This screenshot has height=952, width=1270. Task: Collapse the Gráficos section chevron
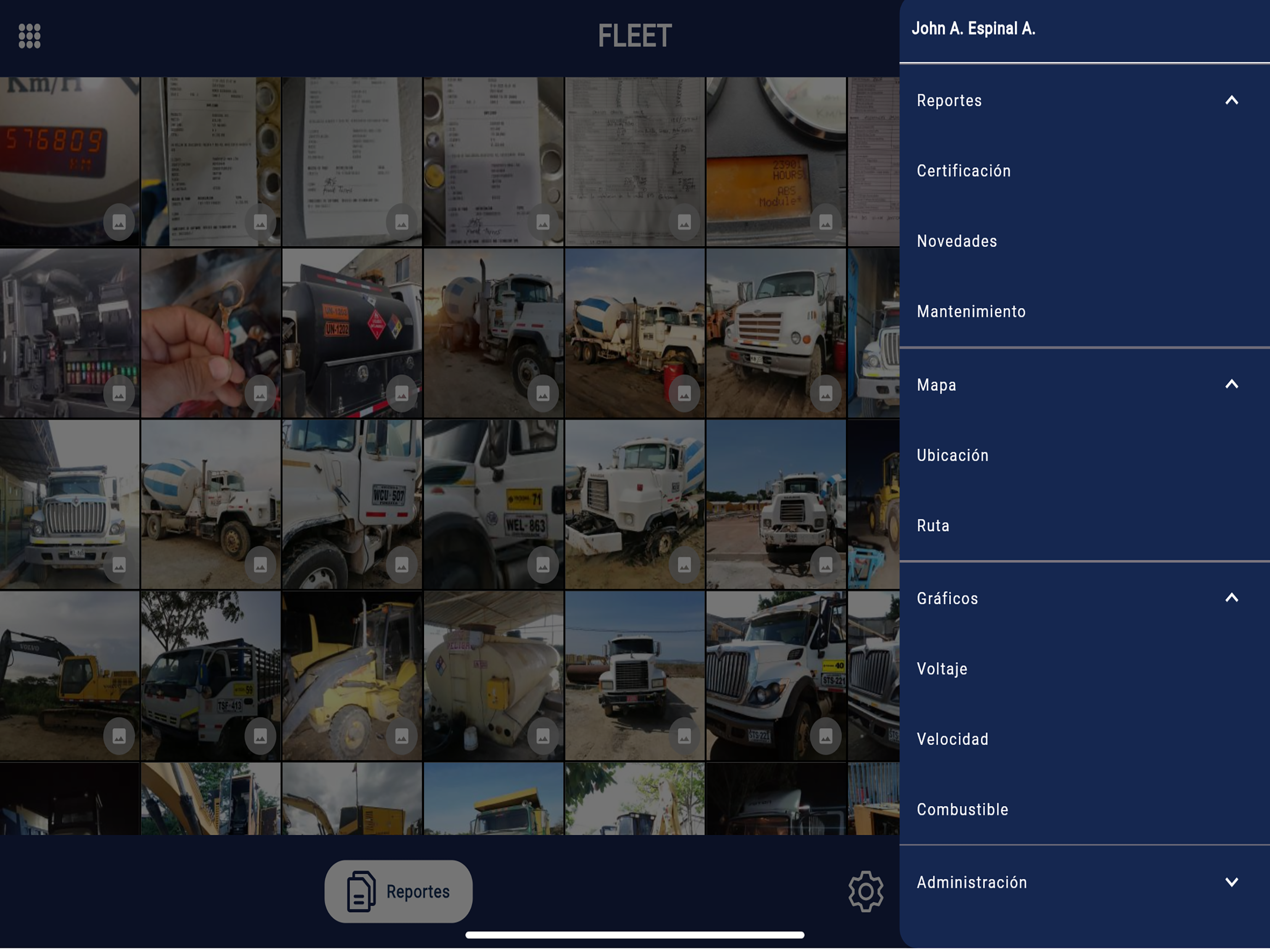tap(1231, 598)
